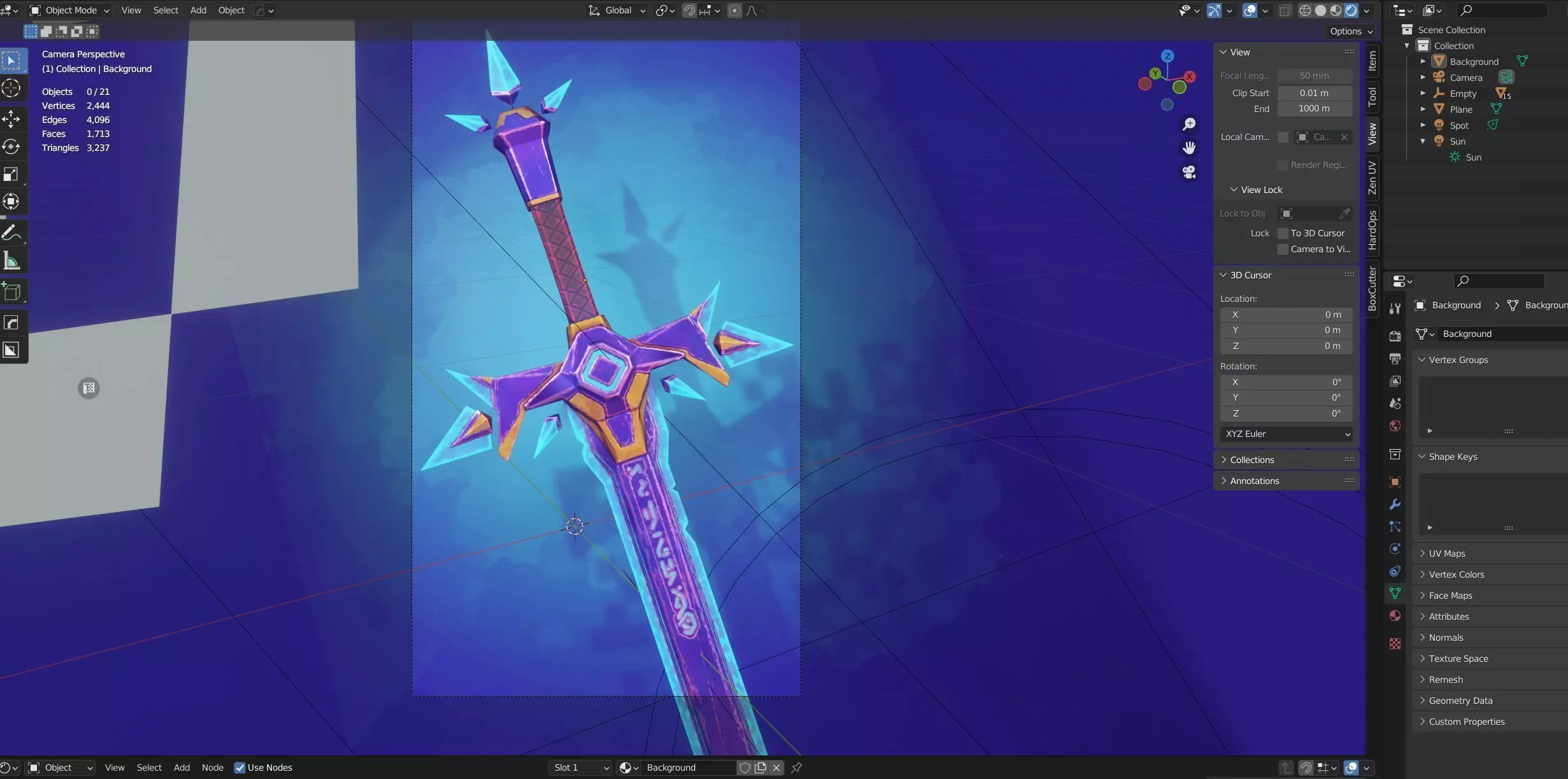
Task: Expand the Collections panel
Action: (x=1286, y=460)
